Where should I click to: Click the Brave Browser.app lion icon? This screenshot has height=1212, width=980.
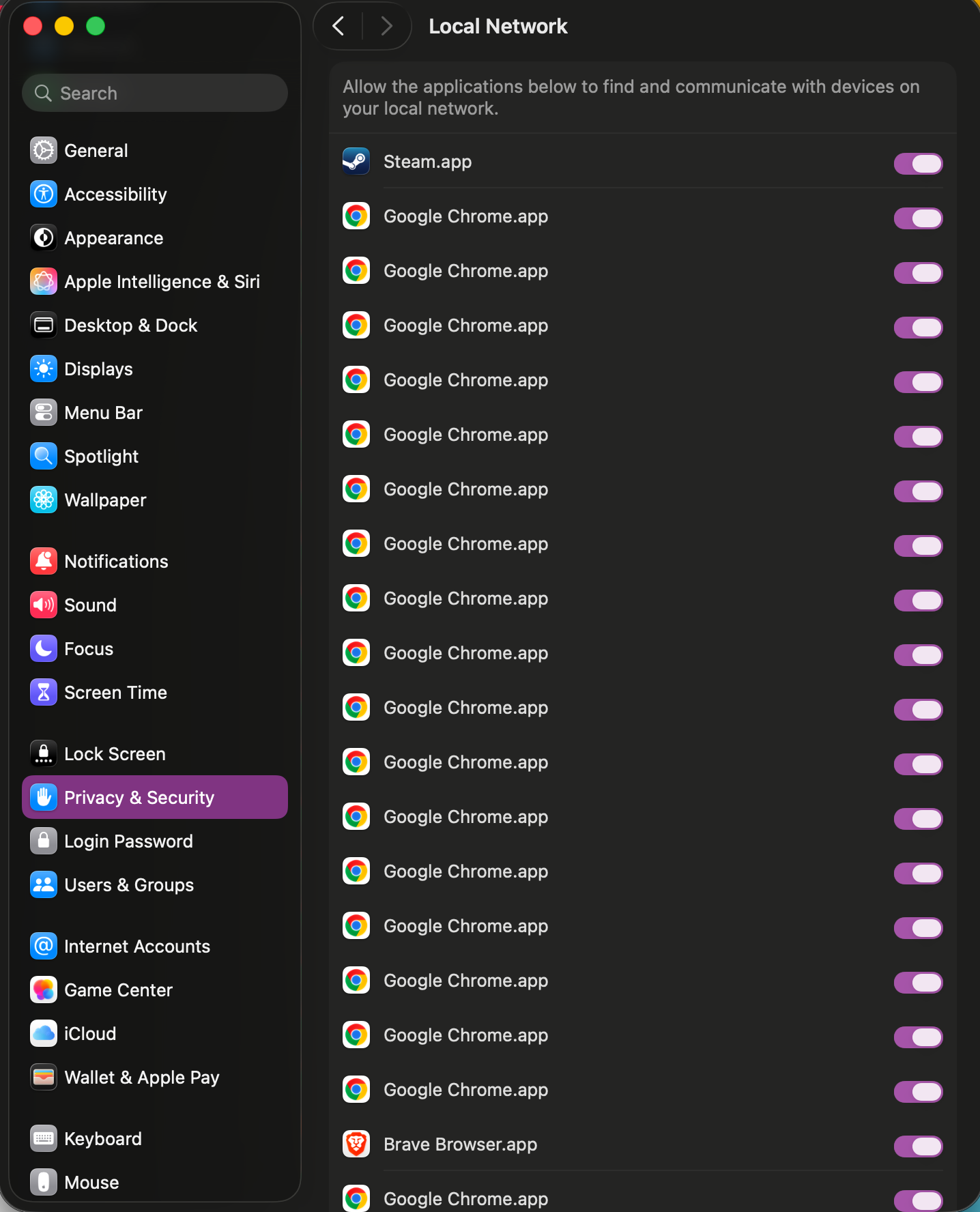(356, 1144)
